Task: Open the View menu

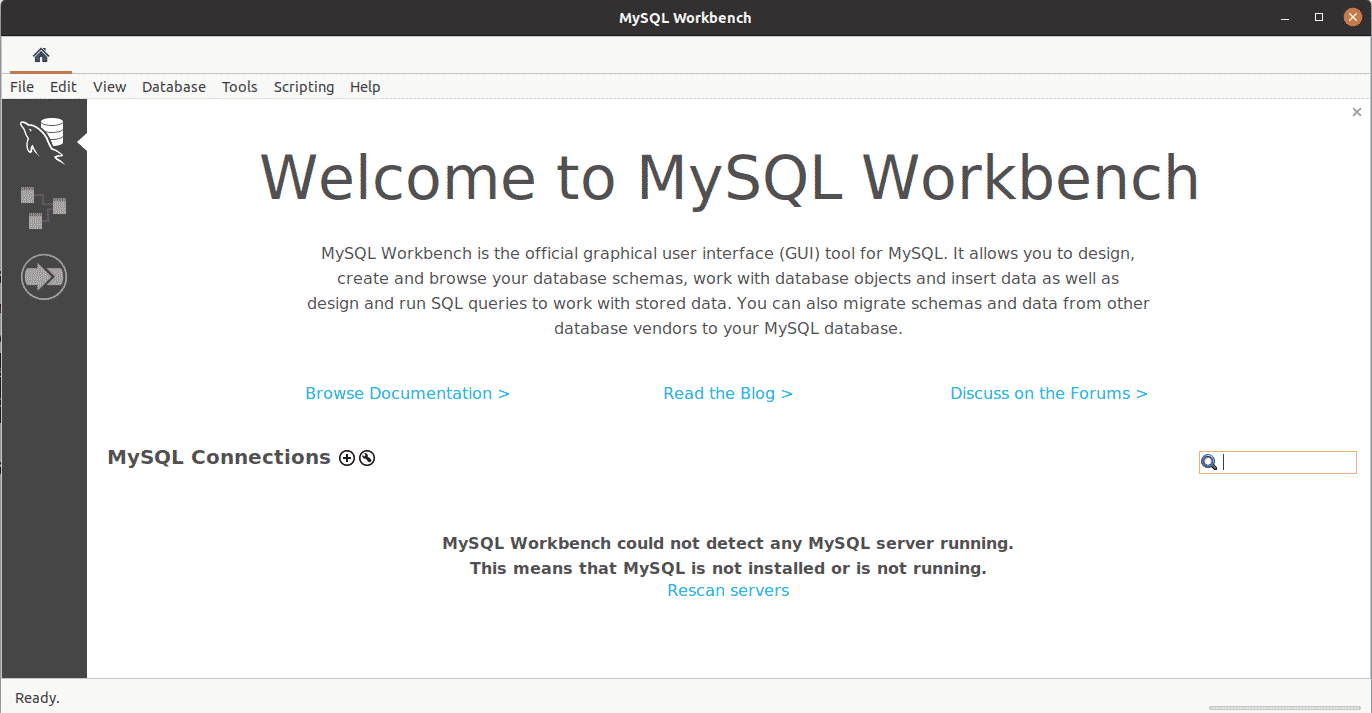Action: pyautogui.click(x=110, y=87)
